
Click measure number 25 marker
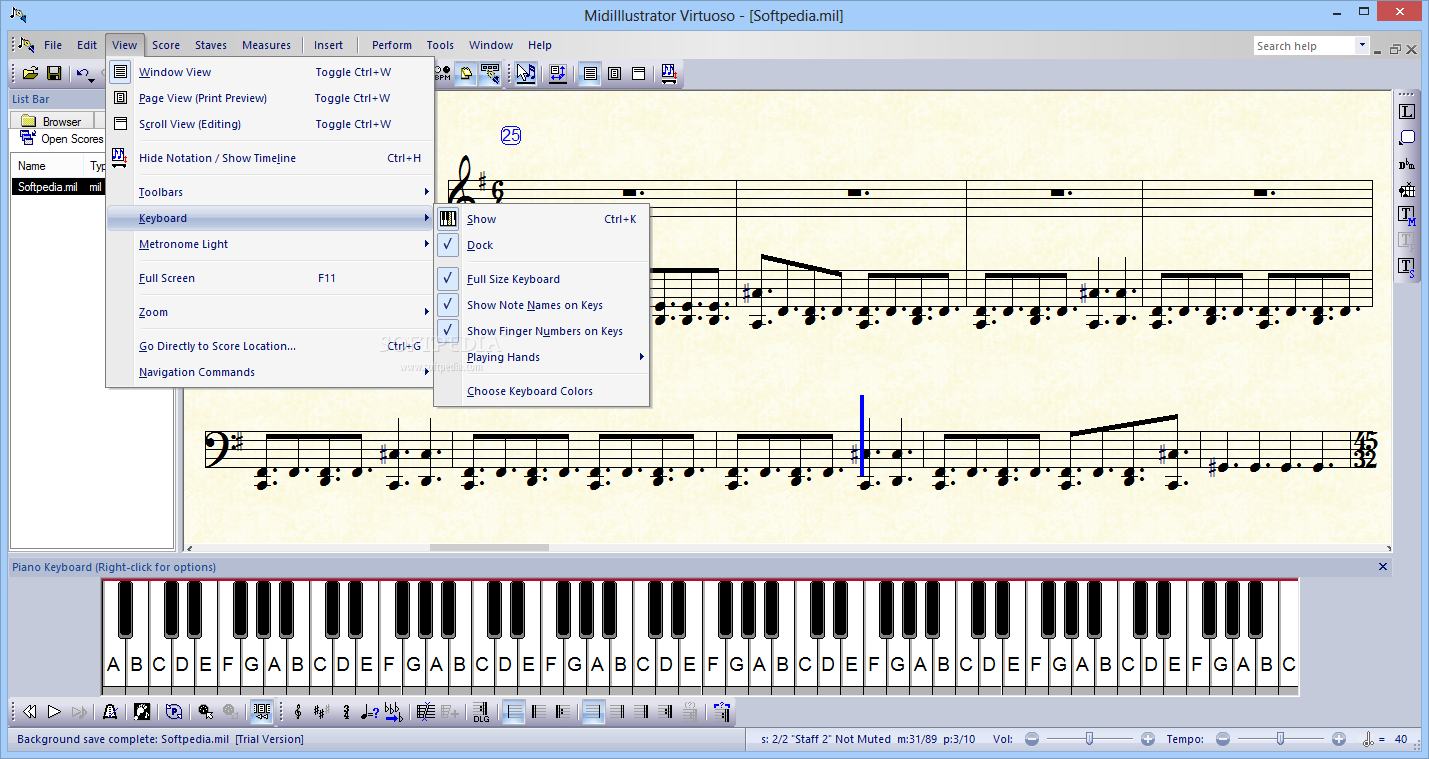pyautogui.click(x=511, y=136)
